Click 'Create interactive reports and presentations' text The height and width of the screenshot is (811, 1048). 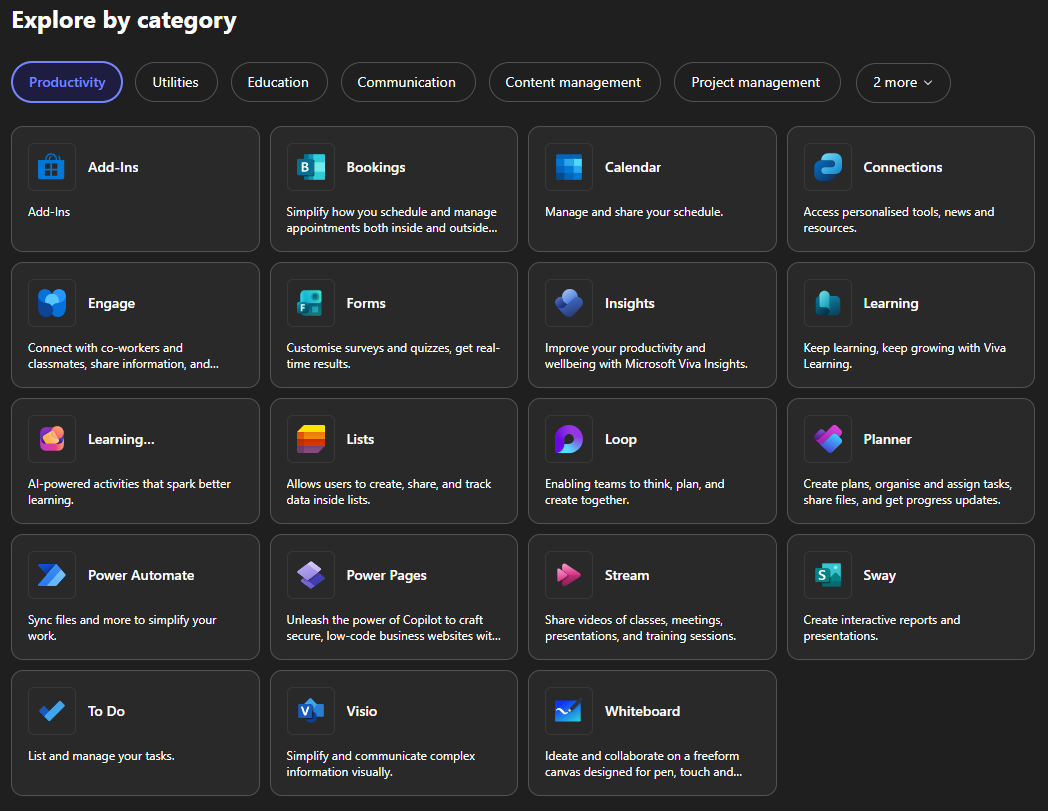coord(882,628)
